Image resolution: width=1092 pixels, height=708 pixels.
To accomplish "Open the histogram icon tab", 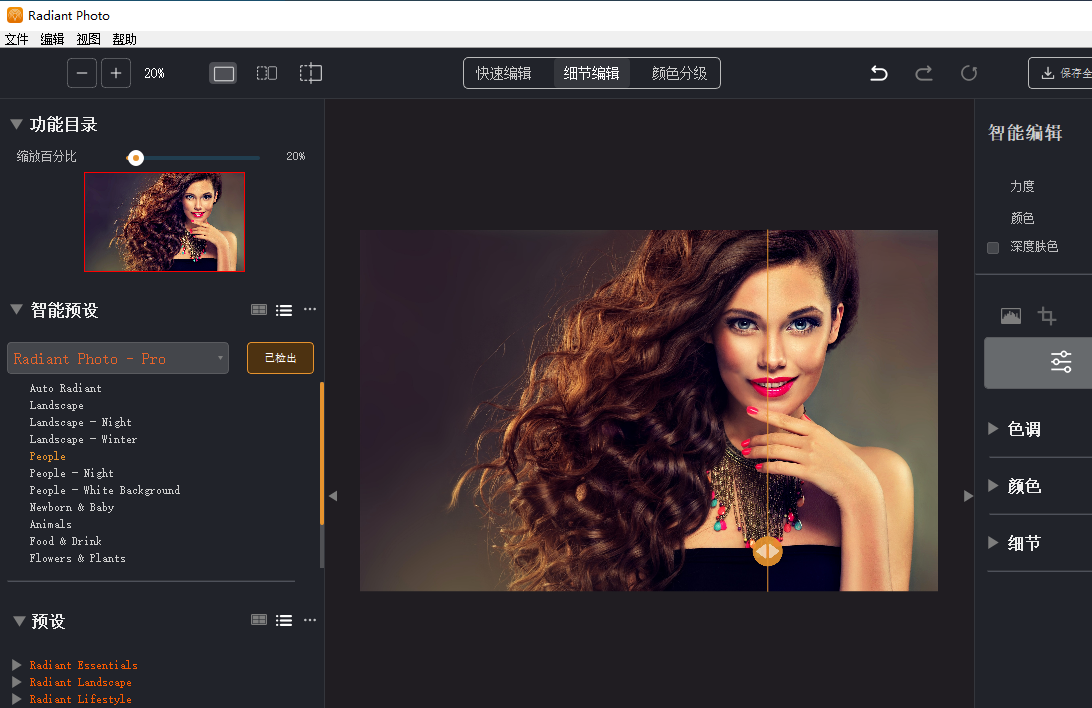I will click(x=1011, y=316).
